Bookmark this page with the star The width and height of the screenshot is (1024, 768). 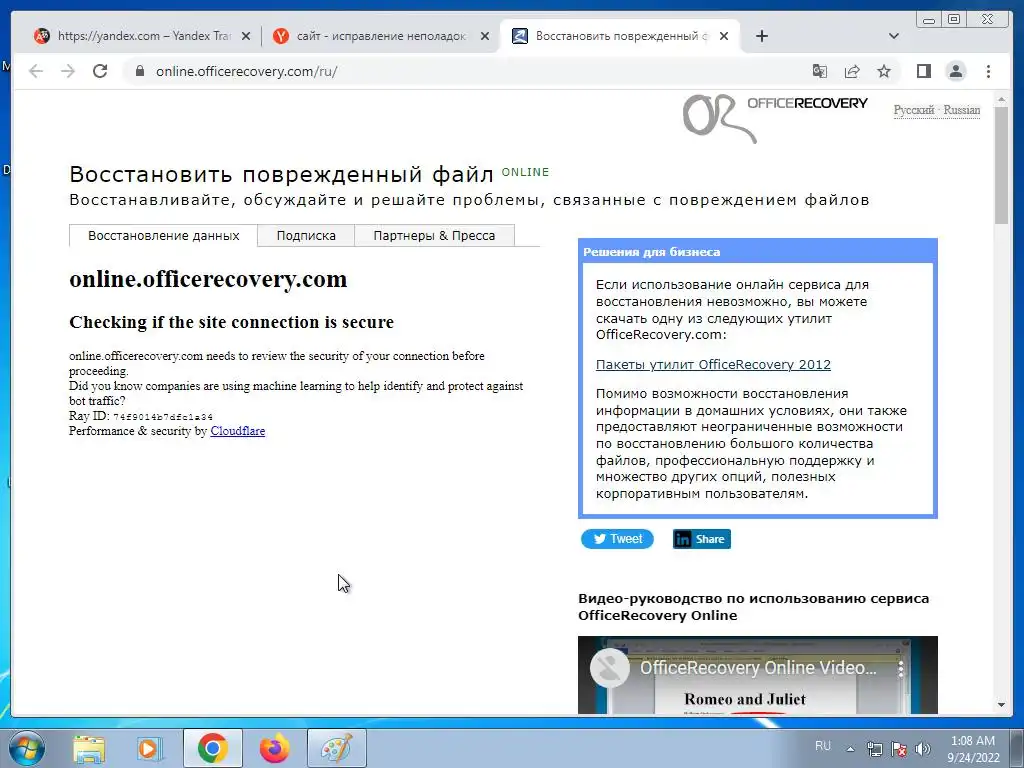[884, 71]
